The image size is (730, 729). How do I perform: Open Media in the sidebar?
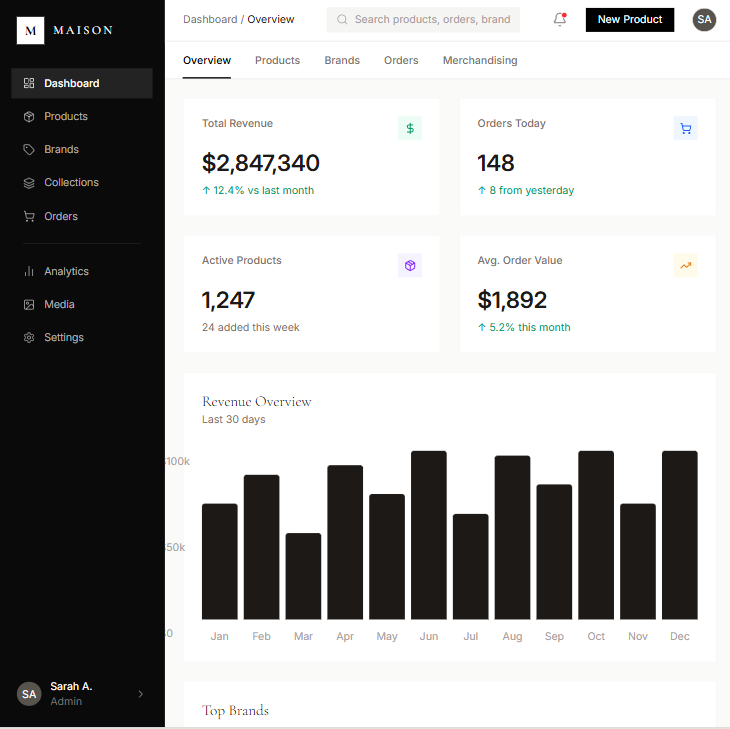click(59, 304)
